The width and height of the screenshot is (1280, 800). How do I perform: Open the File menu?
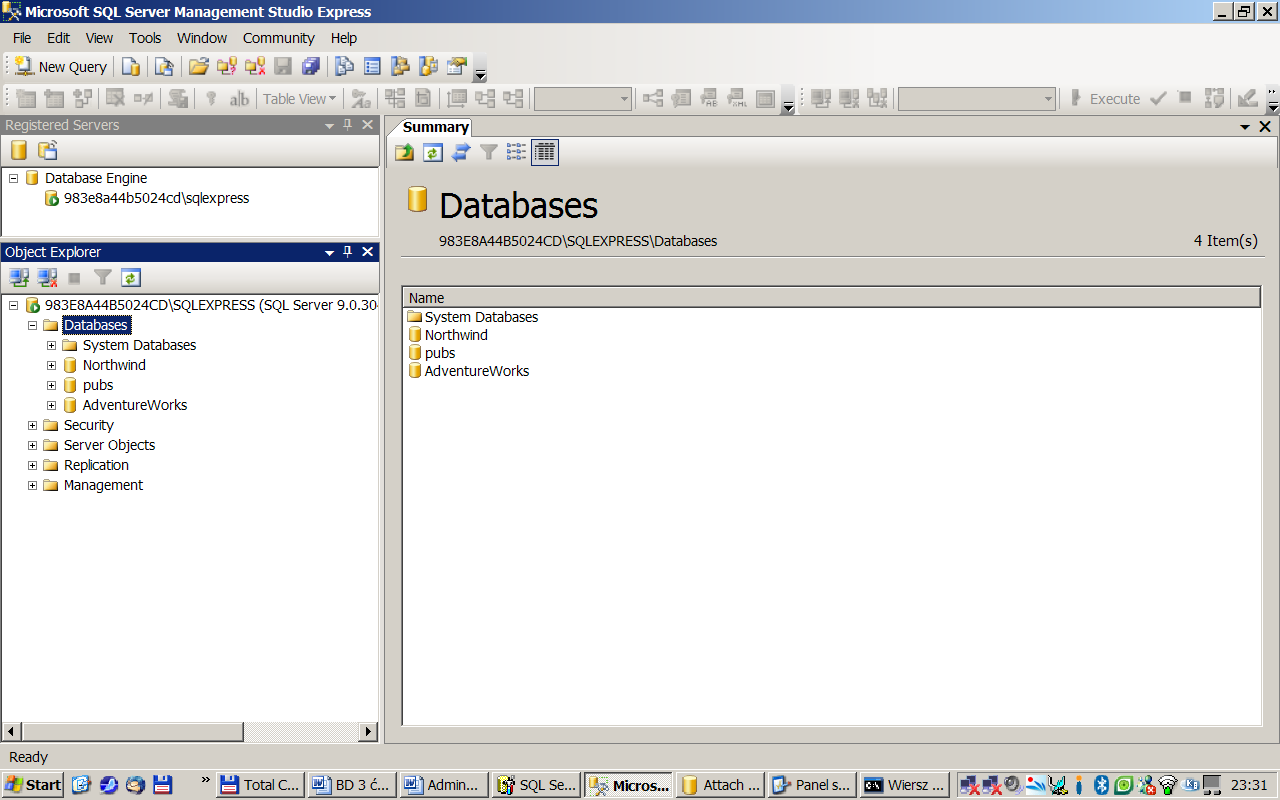(22, 38)
